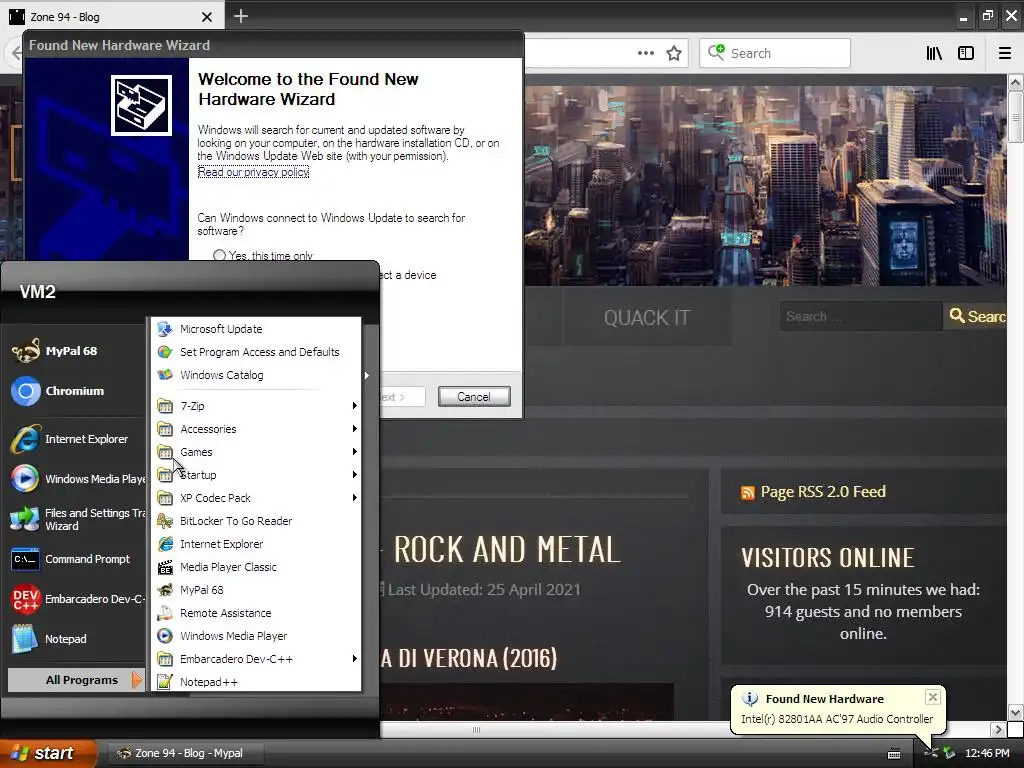1024x768 pixels.
Task: Click the ROCK AND METAL heading
Action: [507, 549]
